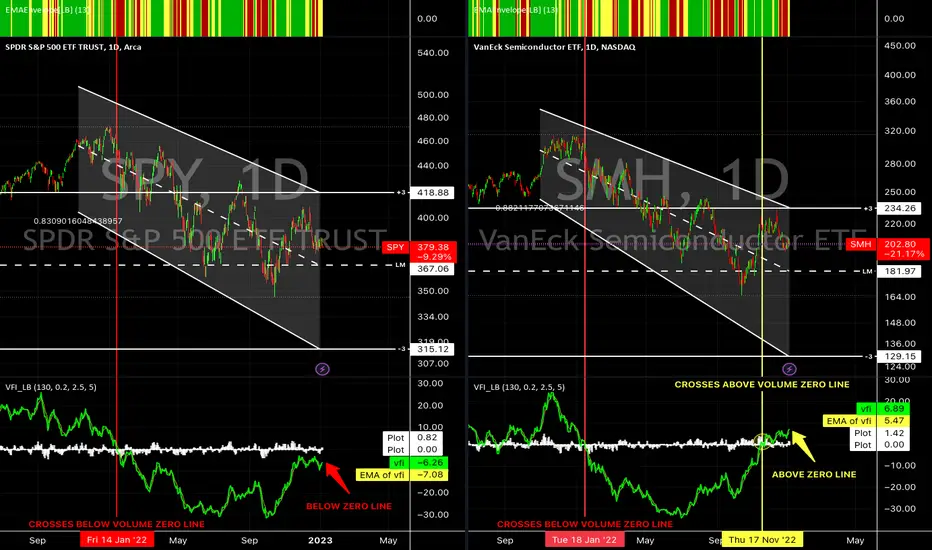932x550 pixels.
Task: Open VFI_LB indicator label under SMH chart
Action: coord(519,387)
